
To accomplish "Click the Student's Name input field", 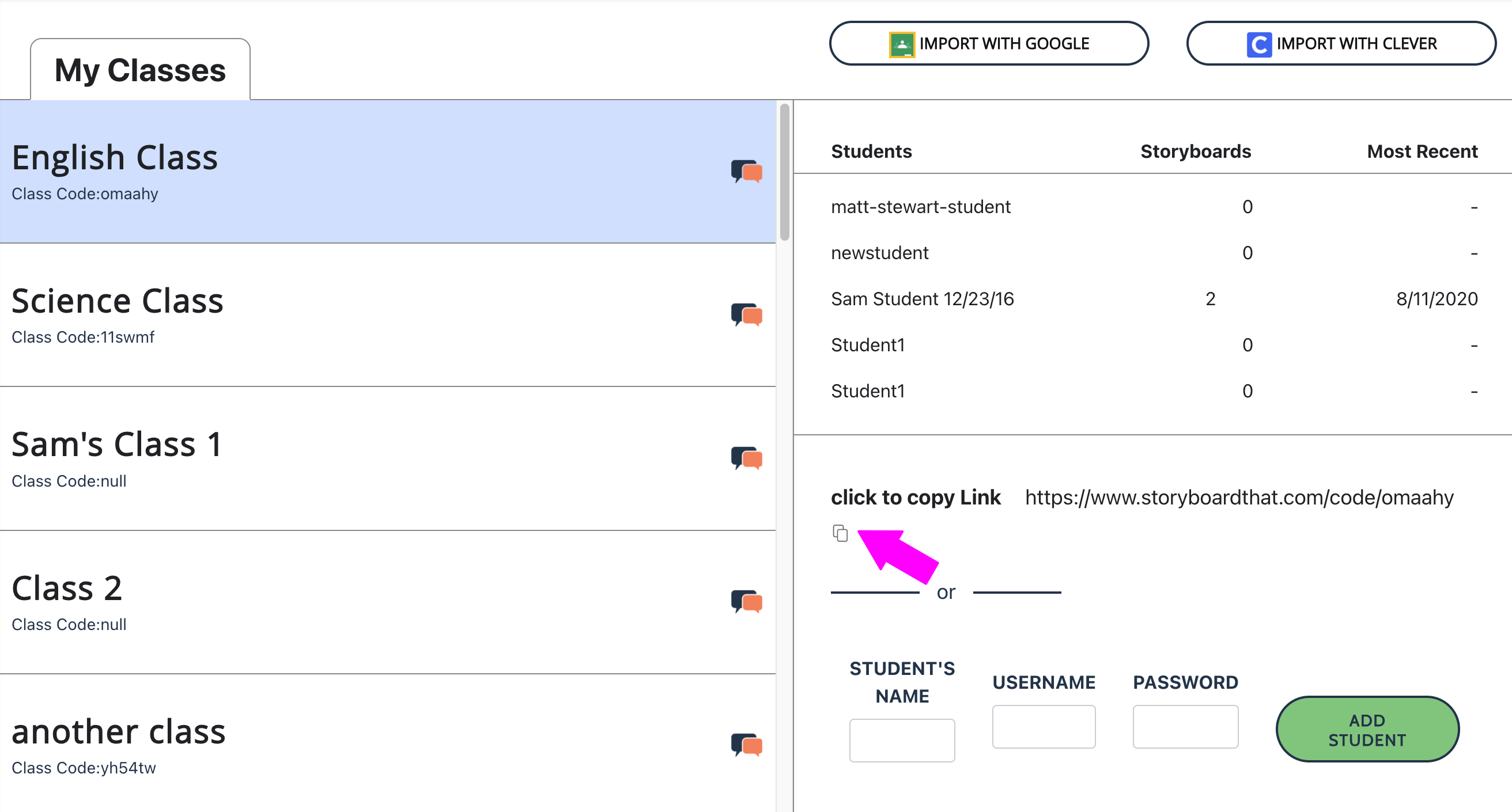I will (902, 741).
